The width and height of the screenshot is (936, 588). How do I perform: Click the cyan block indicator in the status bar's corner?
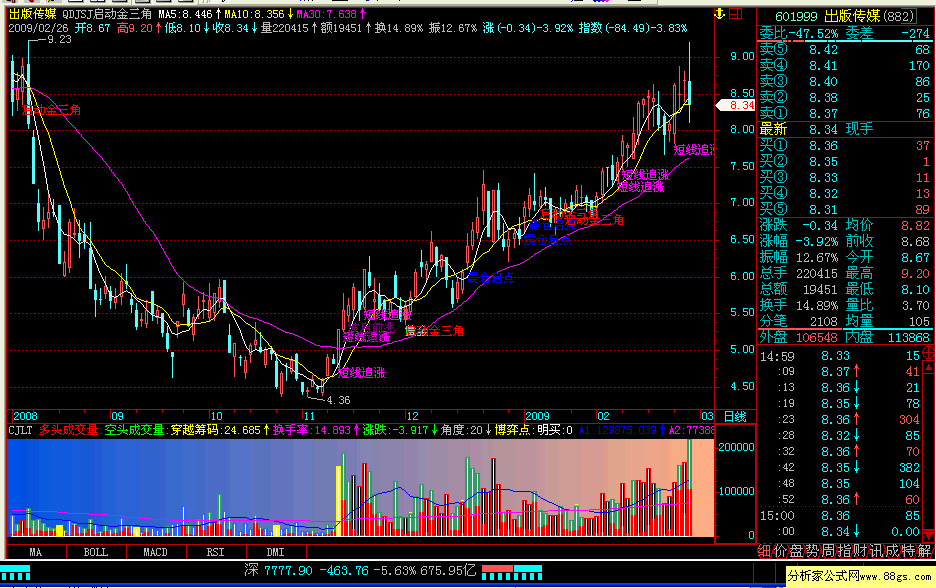(x=15, y=572)
